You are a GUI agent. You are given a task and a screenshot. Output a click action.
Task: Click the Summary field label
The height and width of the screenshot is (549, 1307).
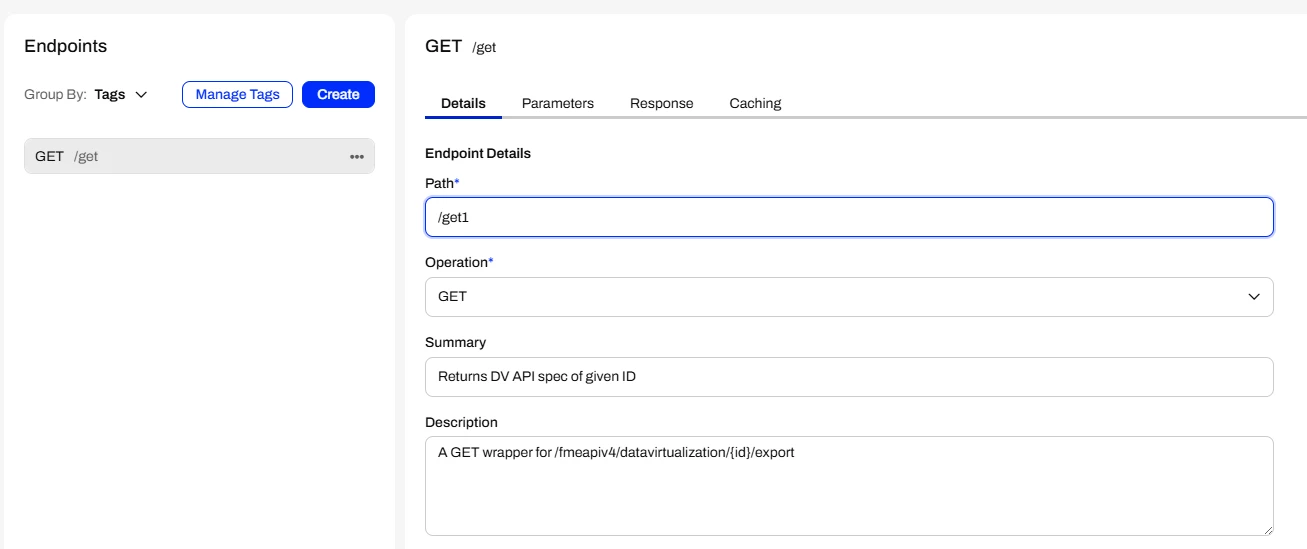pyautogui.click(x=455, y=342)
